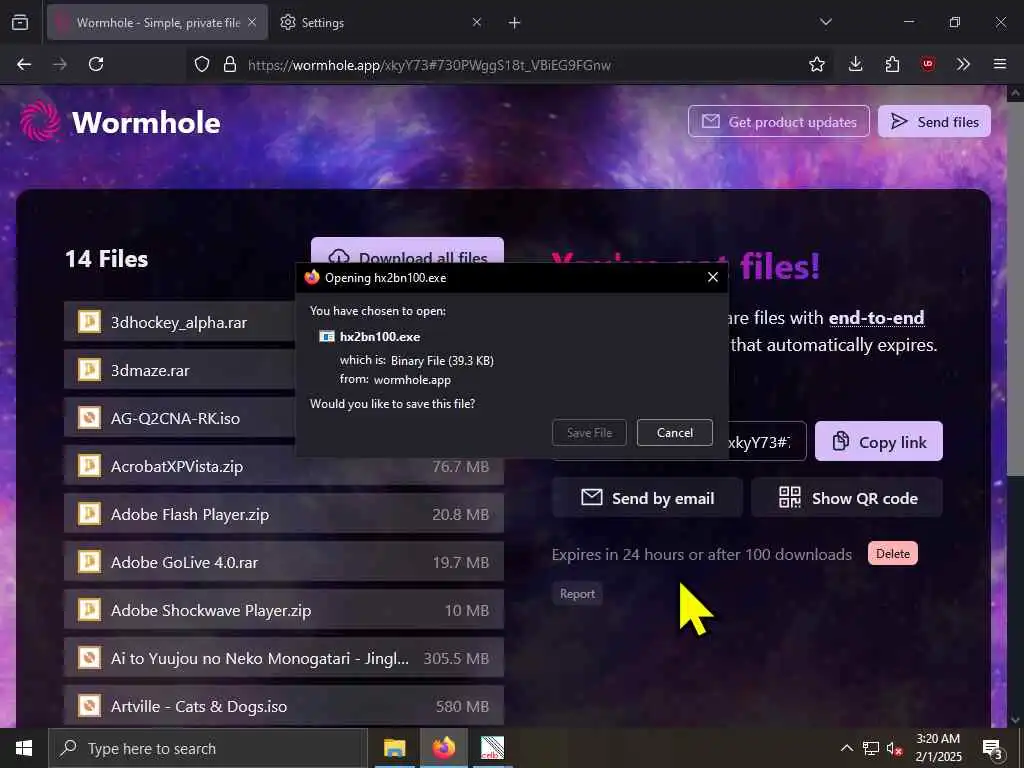Viewport: 1024px width, 768px height.
Task: Click the Report button
Action: click(577, 594)
